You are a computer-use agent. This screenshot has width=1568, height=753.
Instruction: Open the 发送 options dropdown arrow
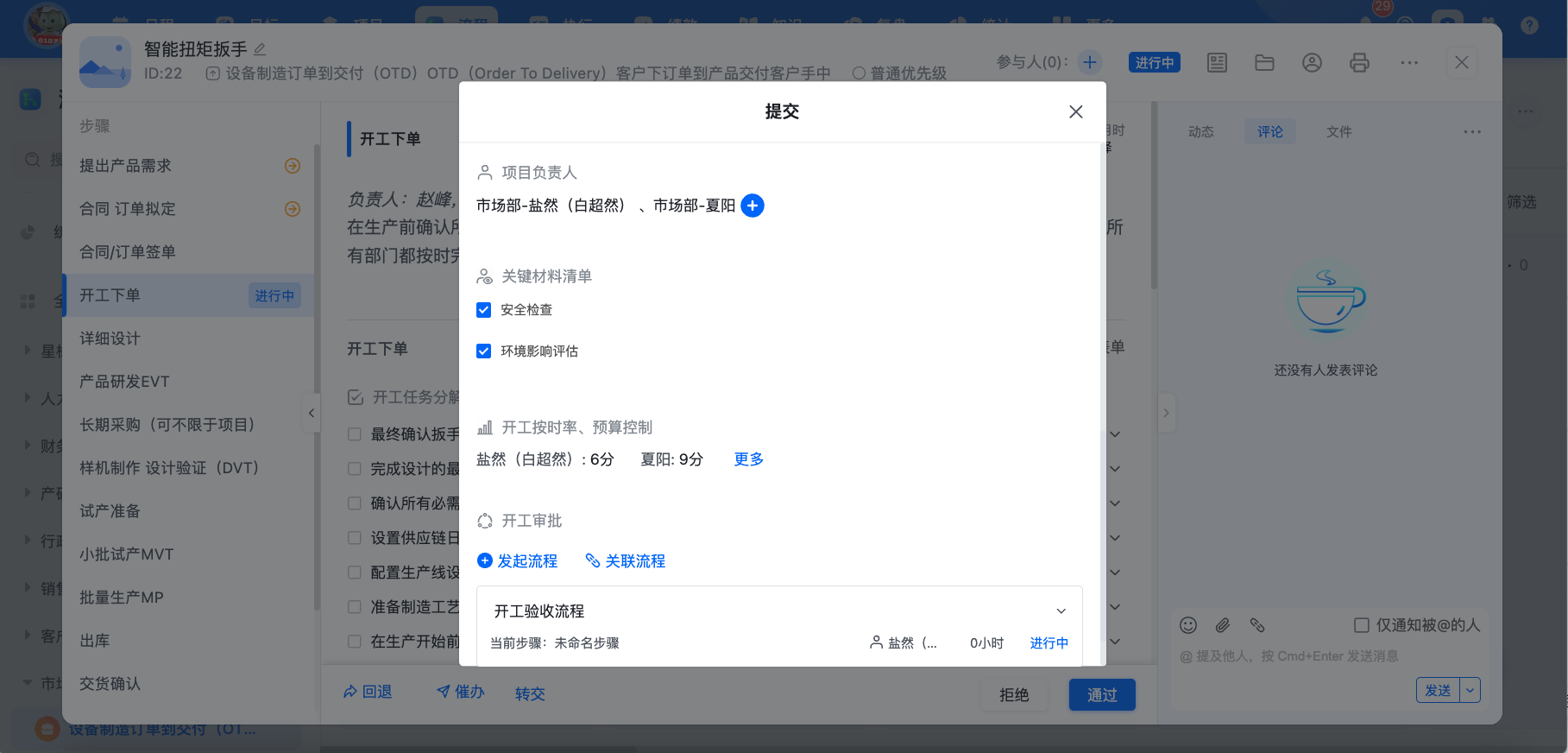[x=1470, y=691]
